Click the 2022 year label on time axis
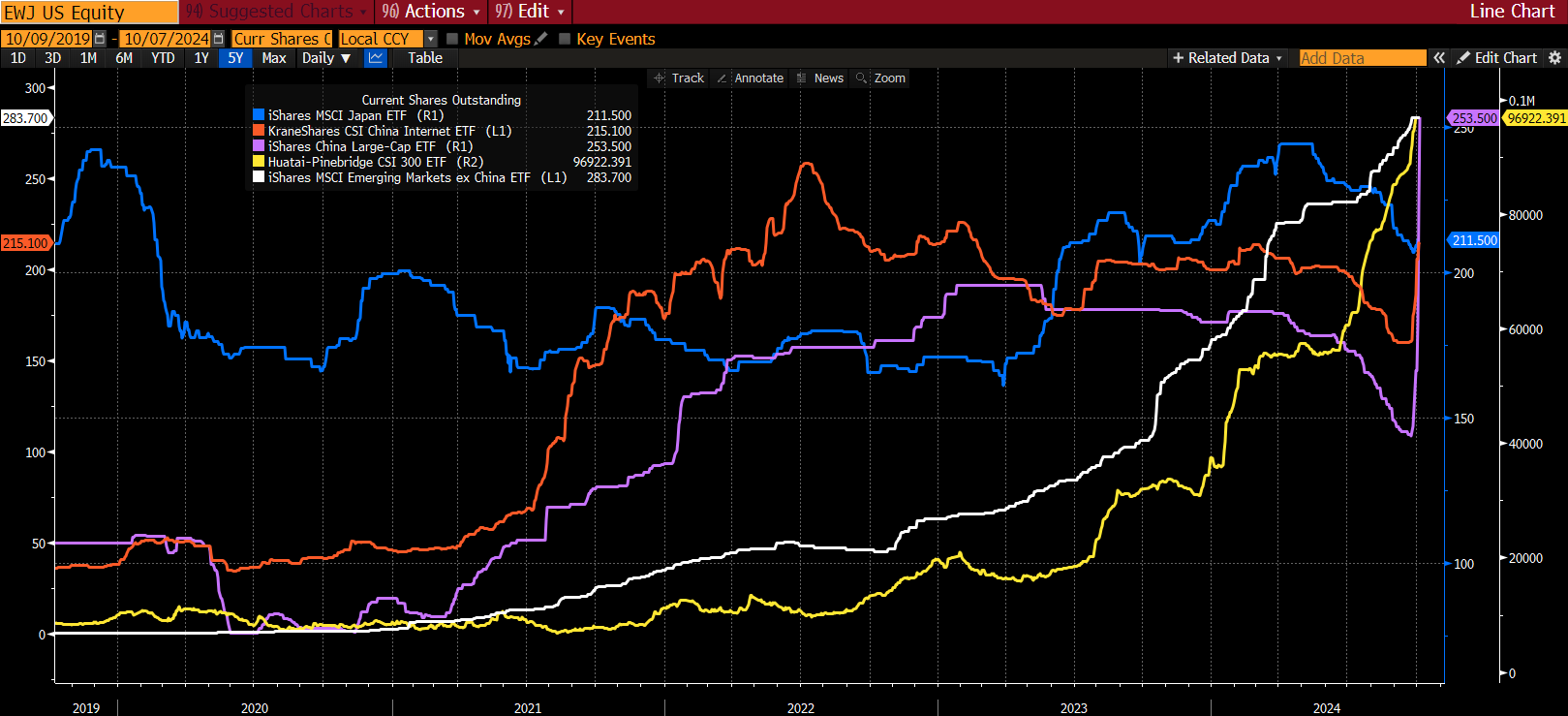 (801, 708)
